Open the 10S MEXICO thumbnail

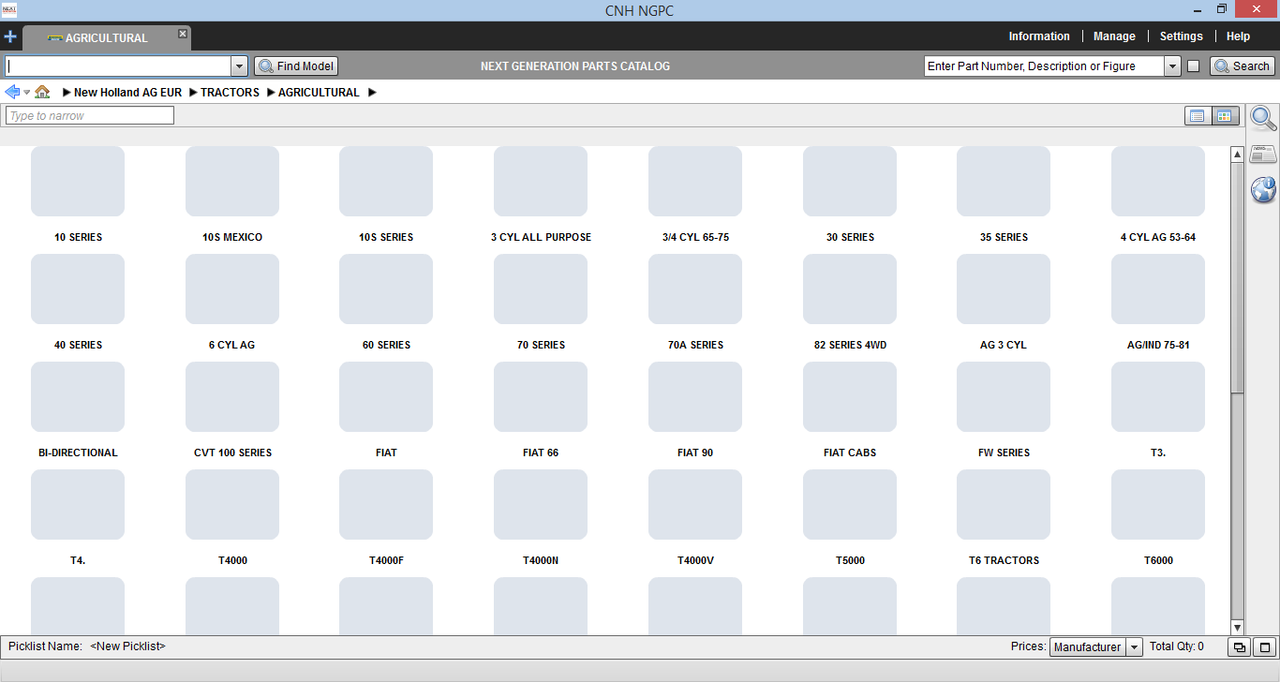232,181
